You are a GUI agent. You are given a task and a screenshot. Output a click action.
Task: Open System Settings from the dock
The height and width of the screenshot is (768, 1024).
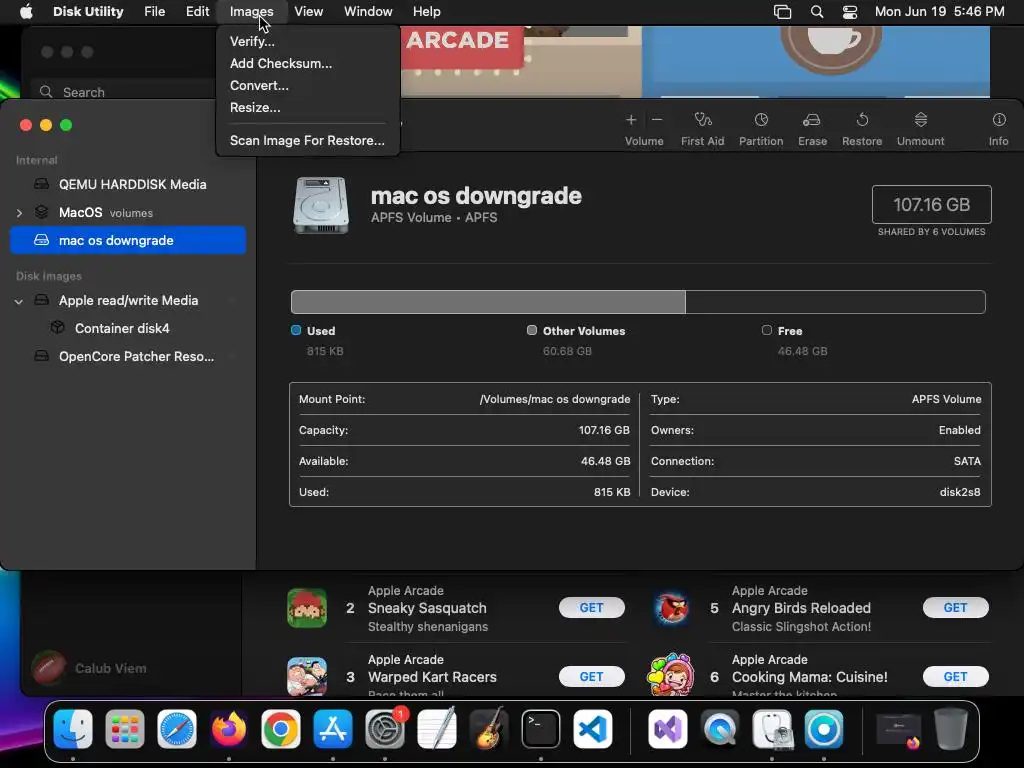[x=385, y=728]
